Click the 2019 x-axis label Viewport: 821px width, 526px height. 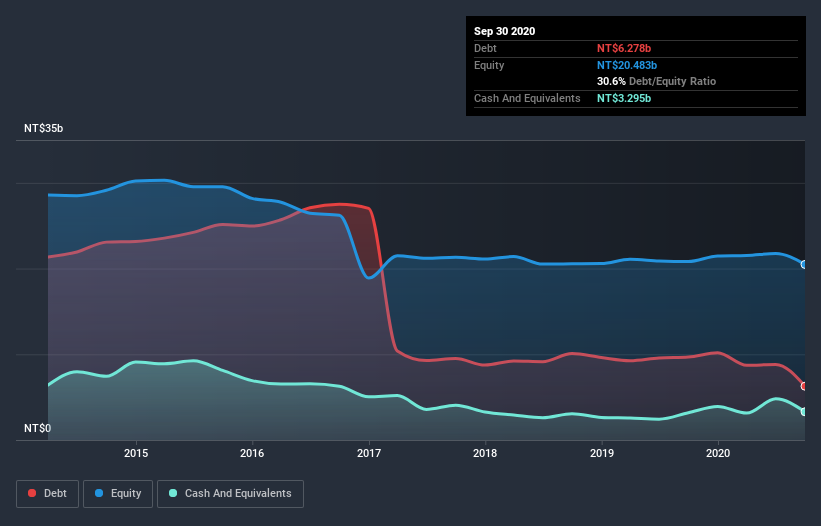(x=602, y=453)
